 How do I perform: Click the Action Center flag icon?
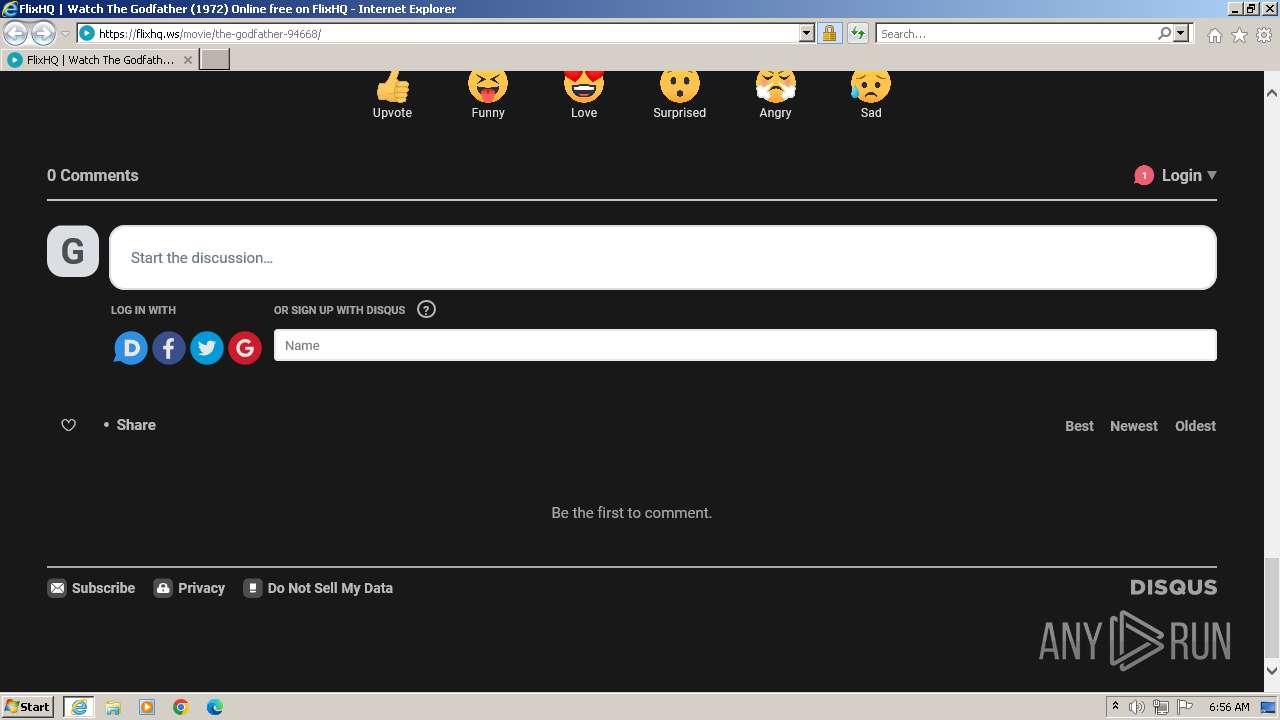click(x=1185, y=707)
